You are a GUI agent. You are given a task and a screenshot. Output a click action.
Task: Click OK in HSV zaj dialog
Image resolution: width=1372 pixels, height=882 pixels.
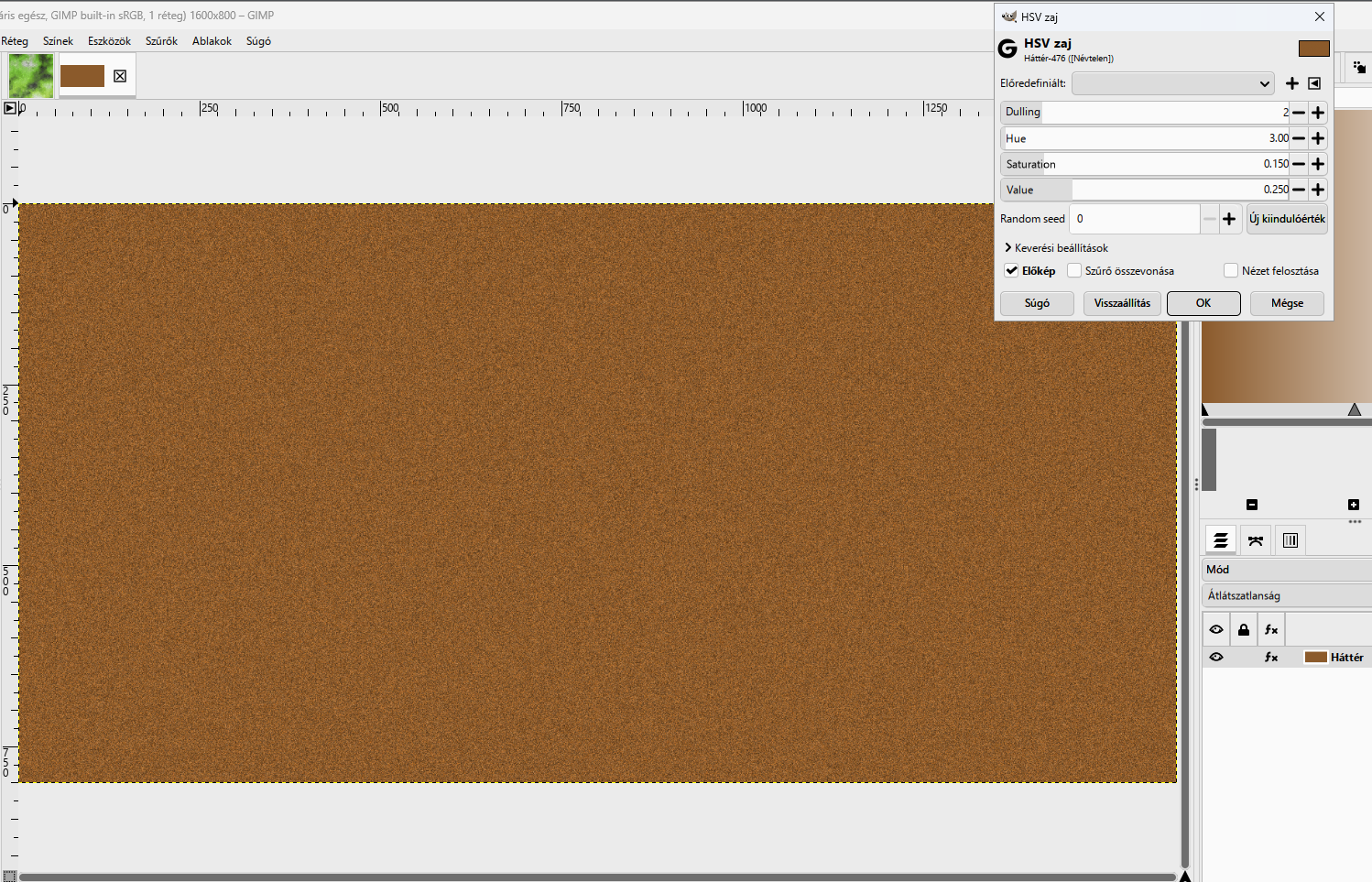click(x=1203, y=303)
